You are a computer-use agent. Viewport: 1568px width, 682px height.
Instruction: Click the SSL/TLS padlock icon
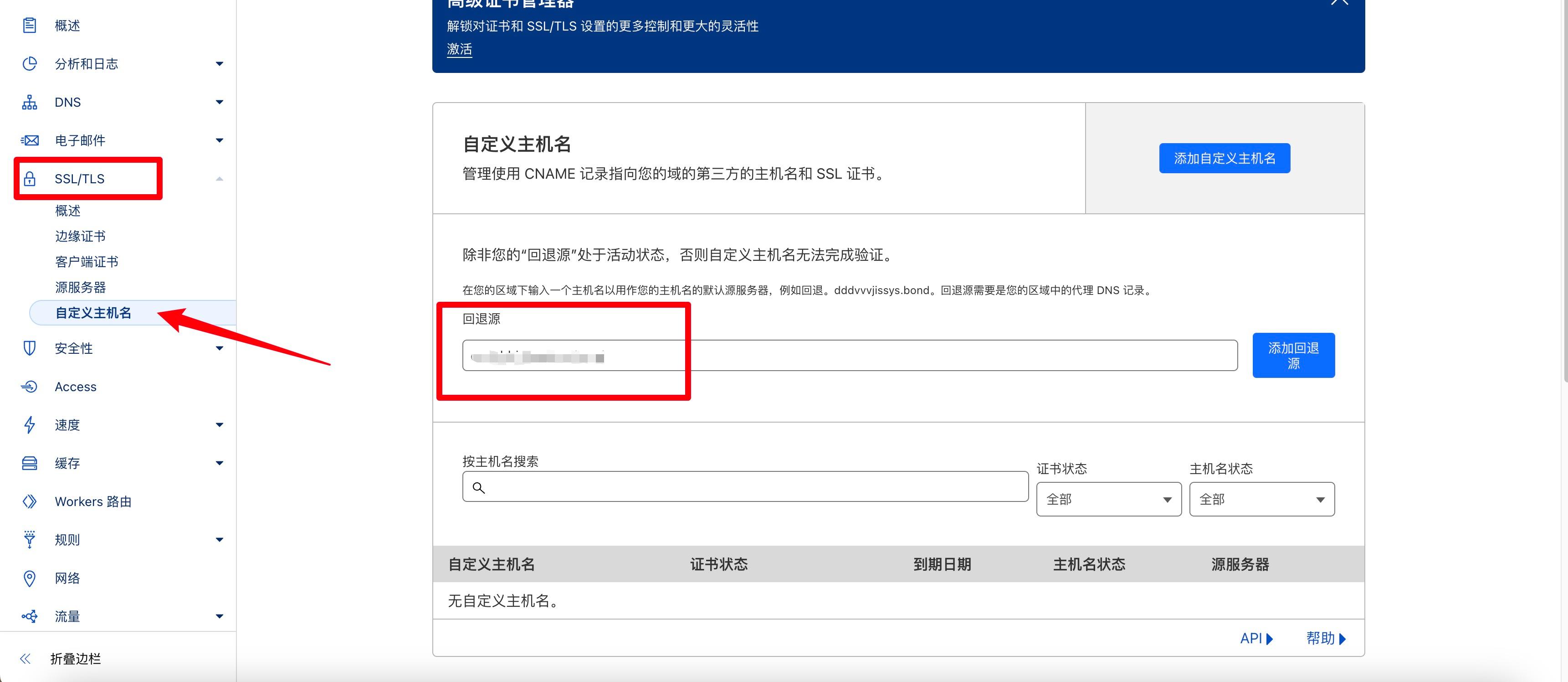coord(29,178)
